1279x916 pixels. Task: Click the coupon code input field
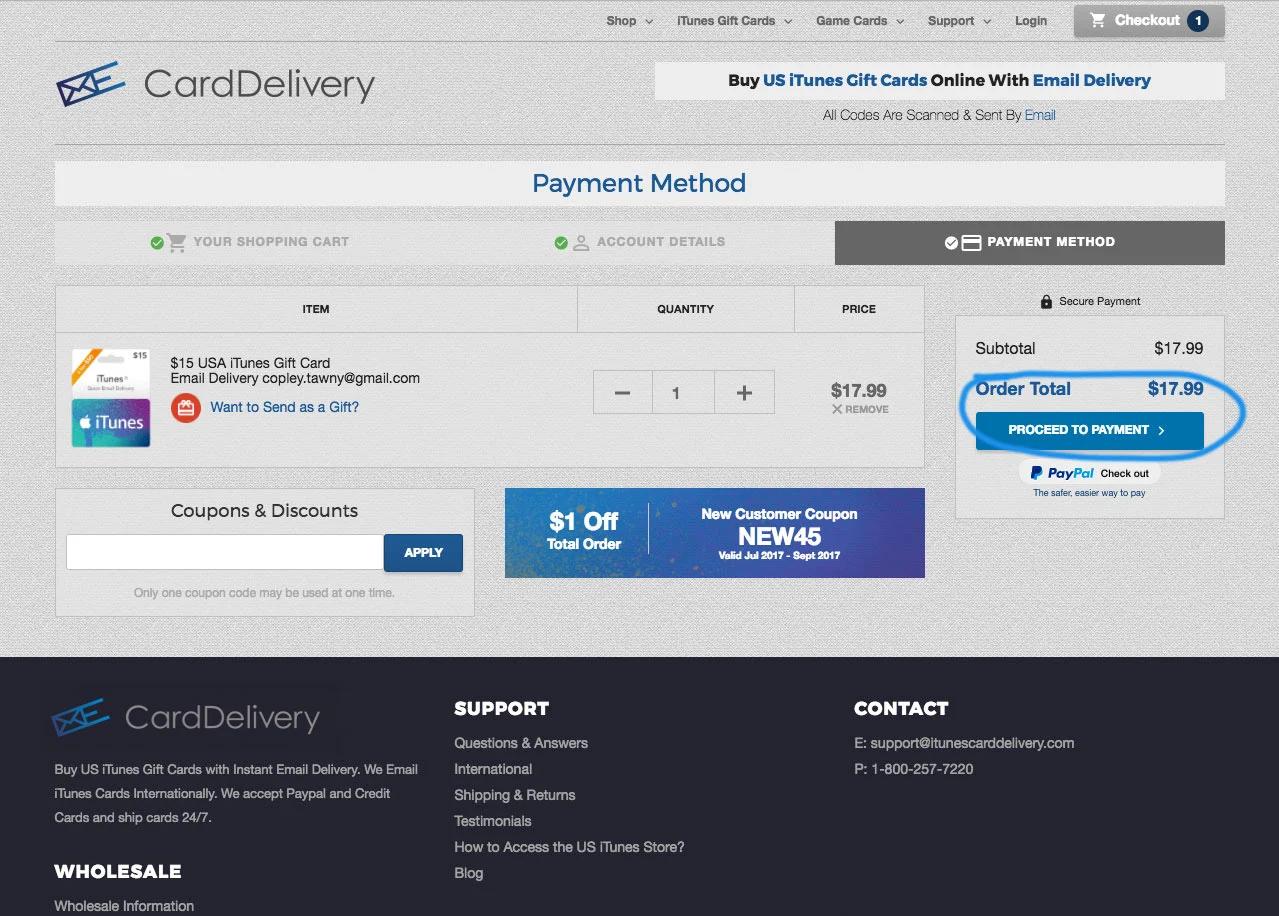click(x=225, y=552)
